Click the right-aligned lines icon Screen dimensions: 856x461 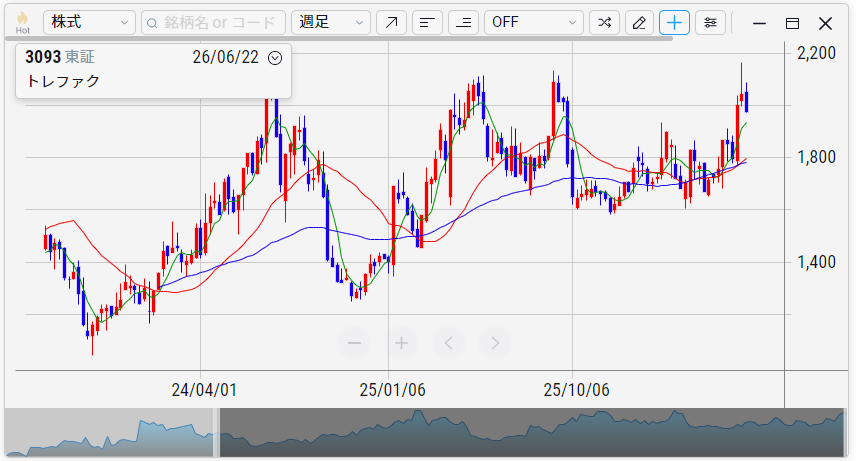tap(463, 22)
